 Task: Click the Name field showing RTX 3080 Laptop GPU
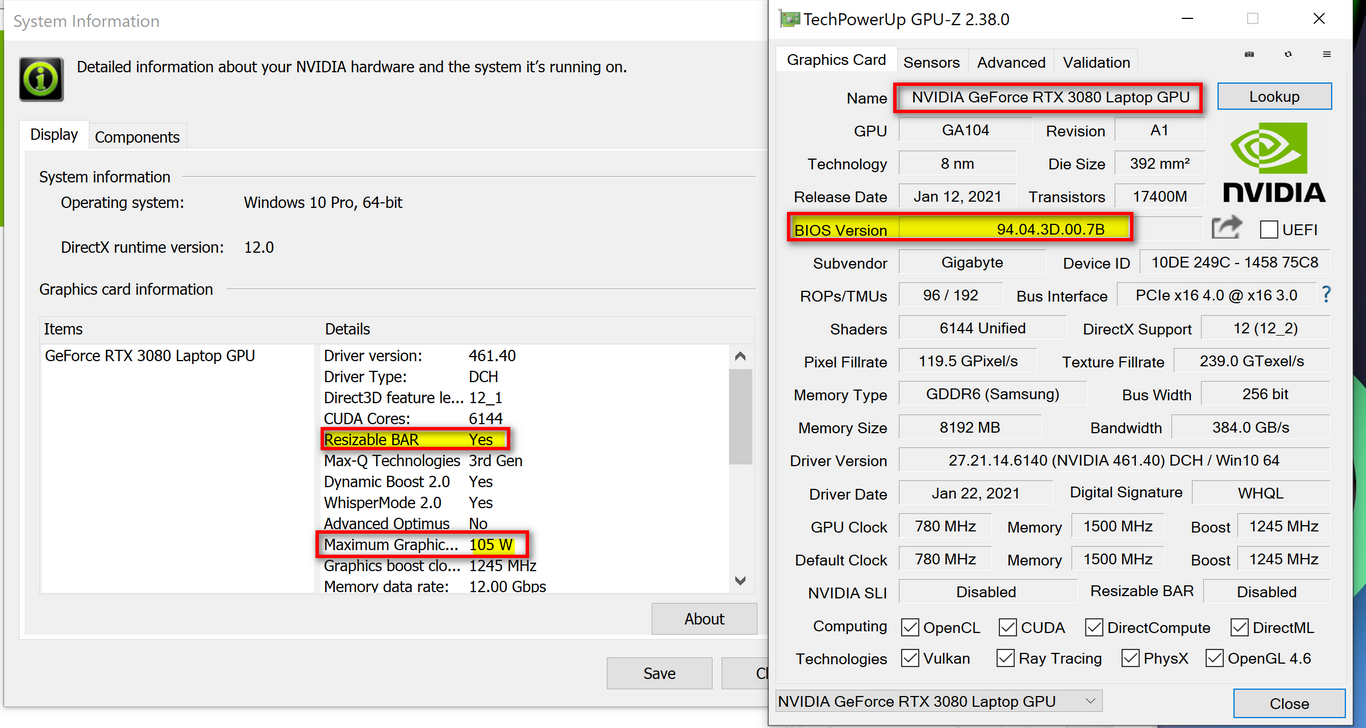point(1050,97)
